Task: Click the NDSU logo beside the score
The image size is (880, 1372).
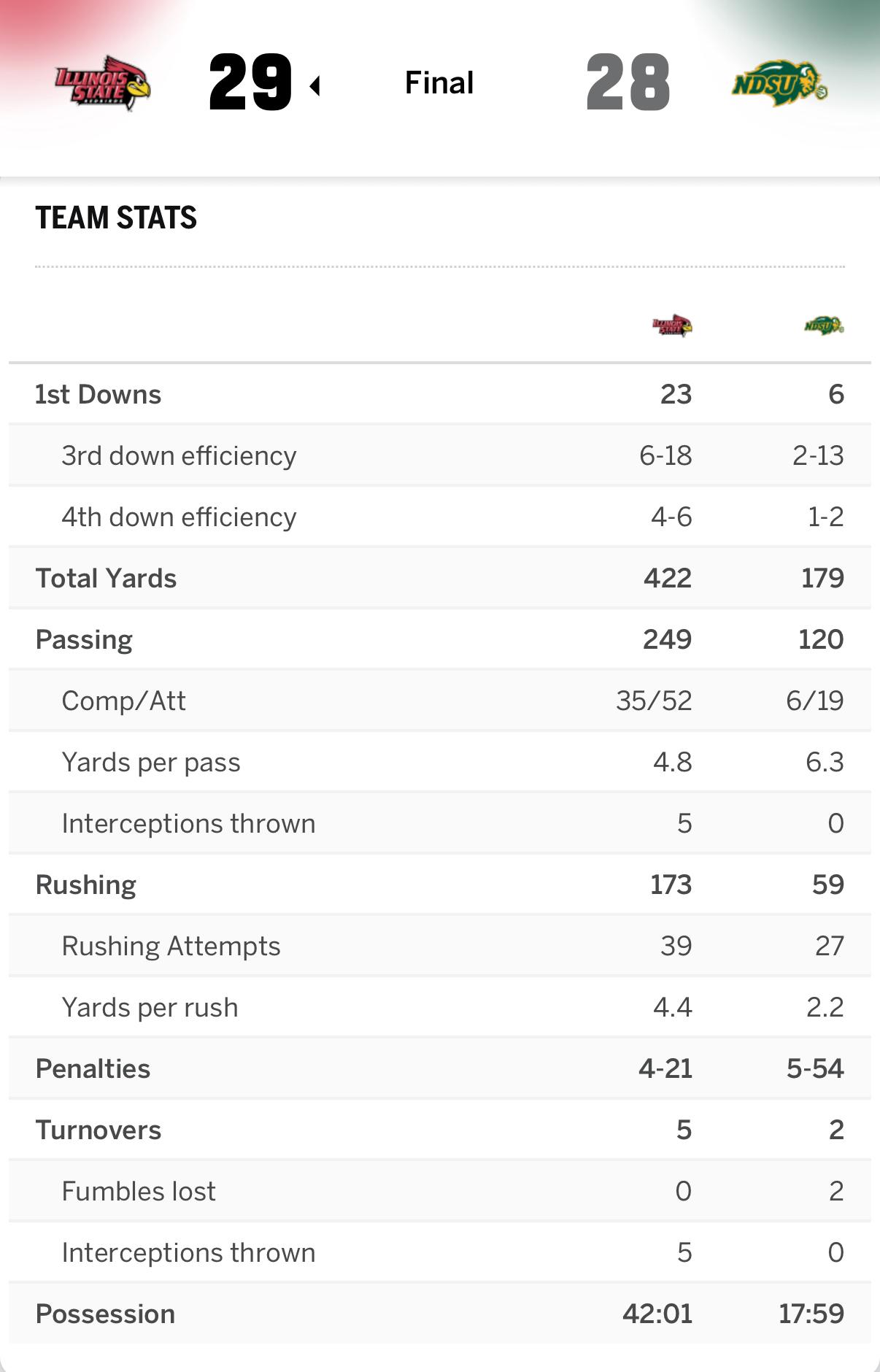Action: pyautogui.click(x=779, y=84)
